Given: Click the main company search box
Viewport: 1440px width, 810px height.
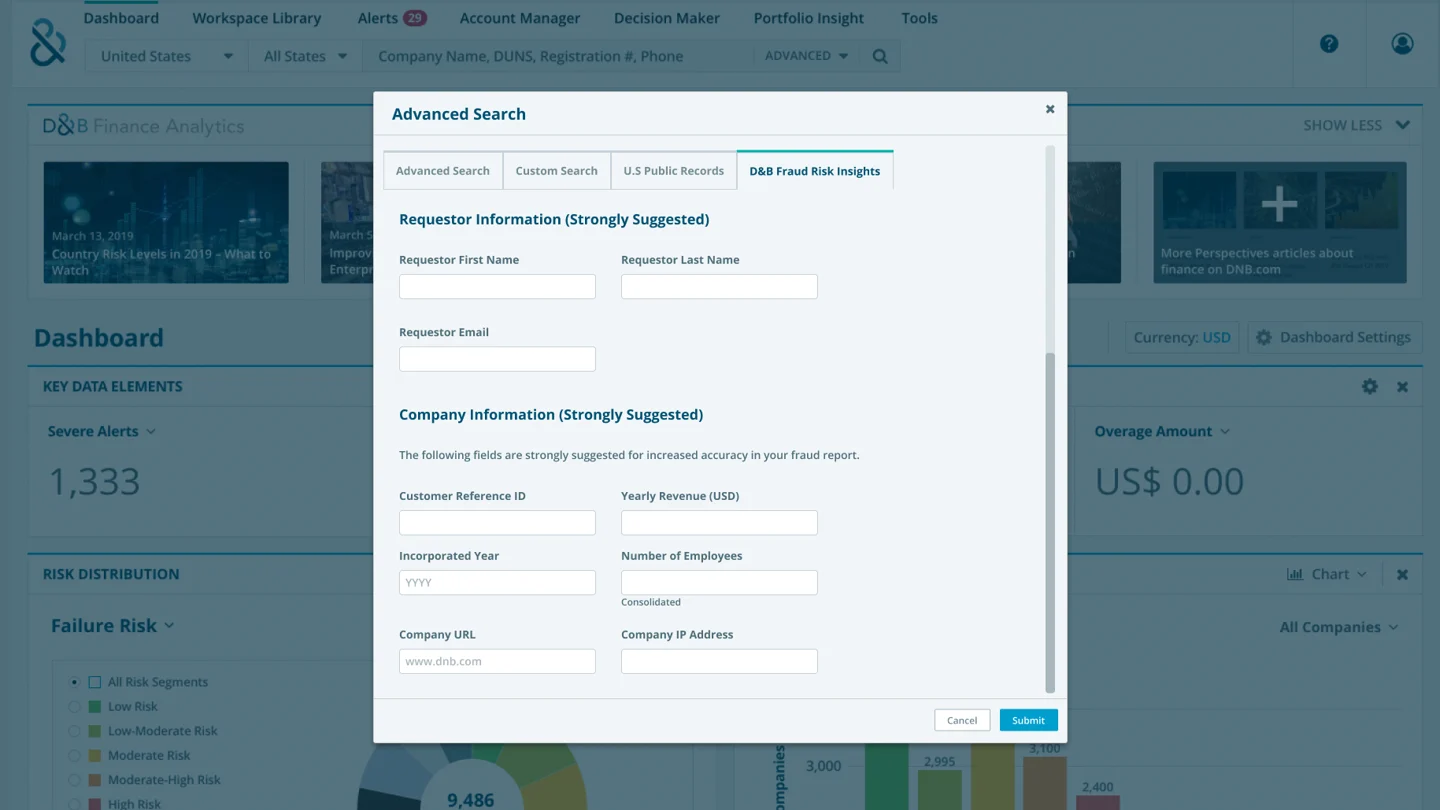Looking at the screenshot, I should pos(559,56).
